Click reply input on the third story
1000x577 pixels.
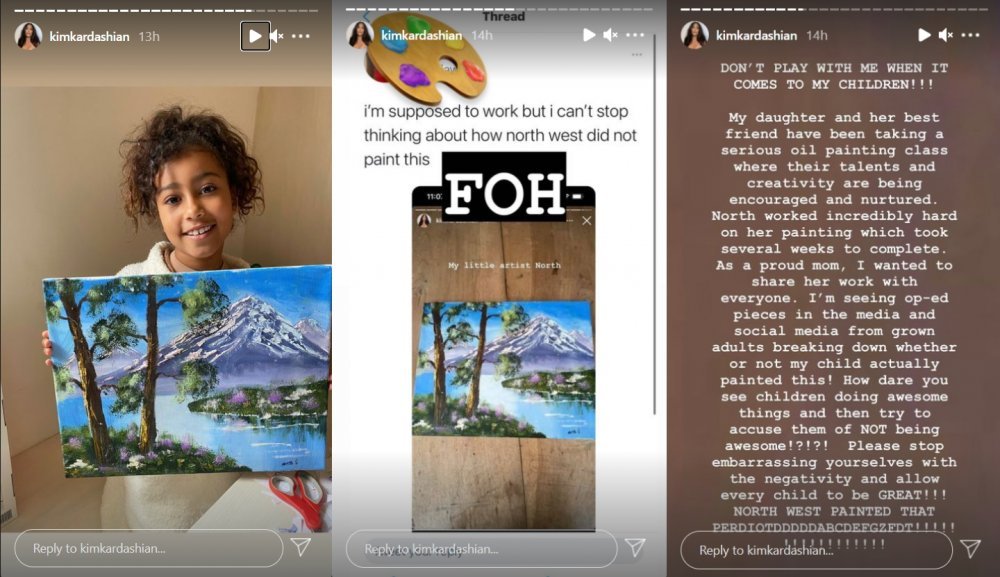[x=816, y=550]
